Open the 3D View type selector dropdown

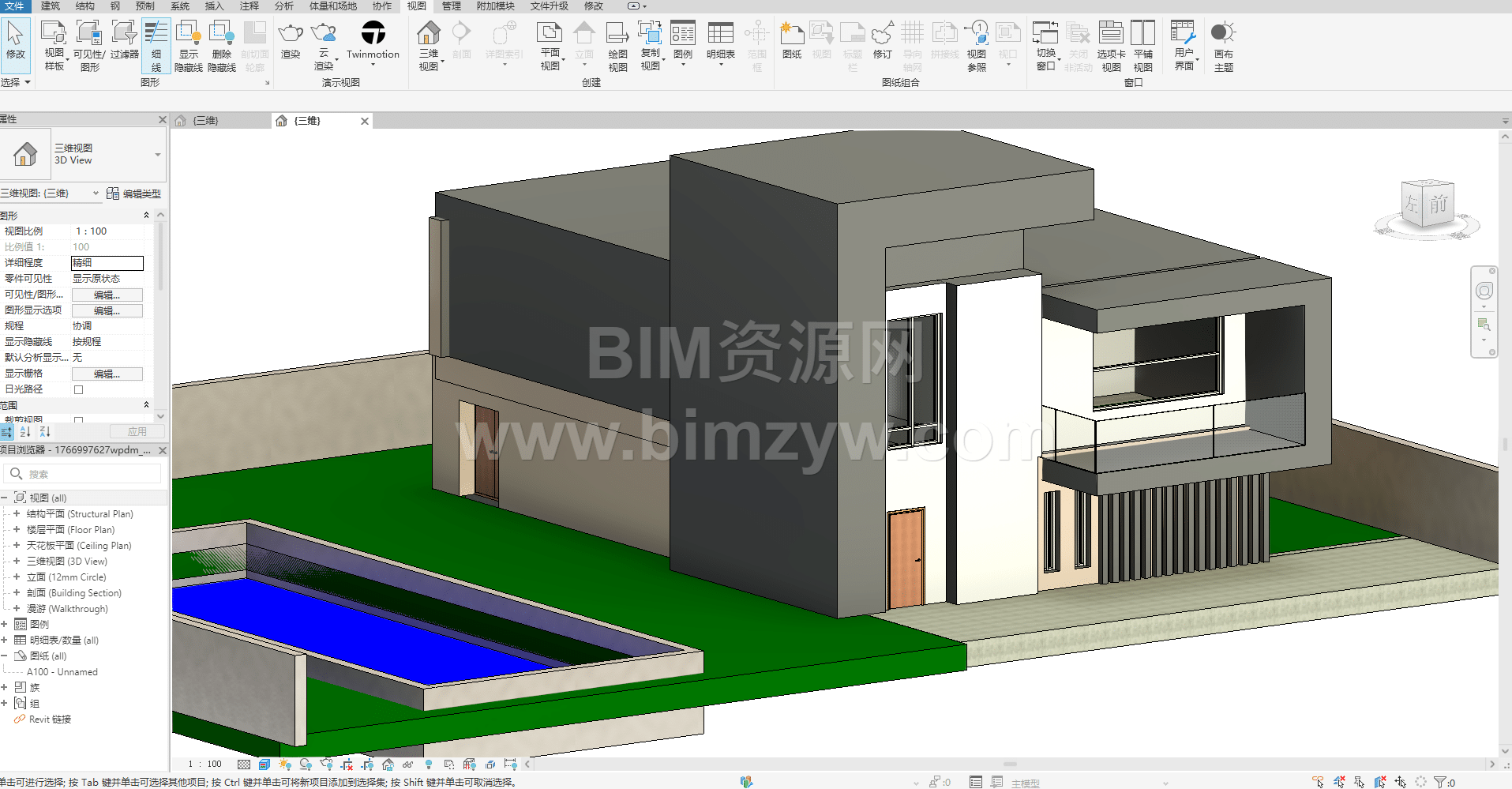(x=158, y=154)
